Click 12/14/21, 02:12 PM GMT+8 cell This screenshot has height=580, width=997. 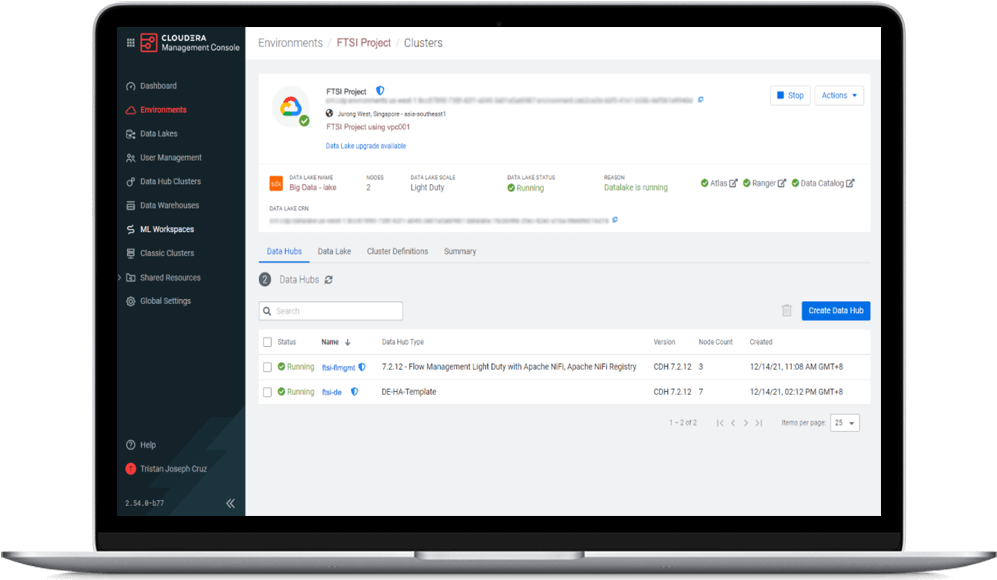tap(796, 392)
